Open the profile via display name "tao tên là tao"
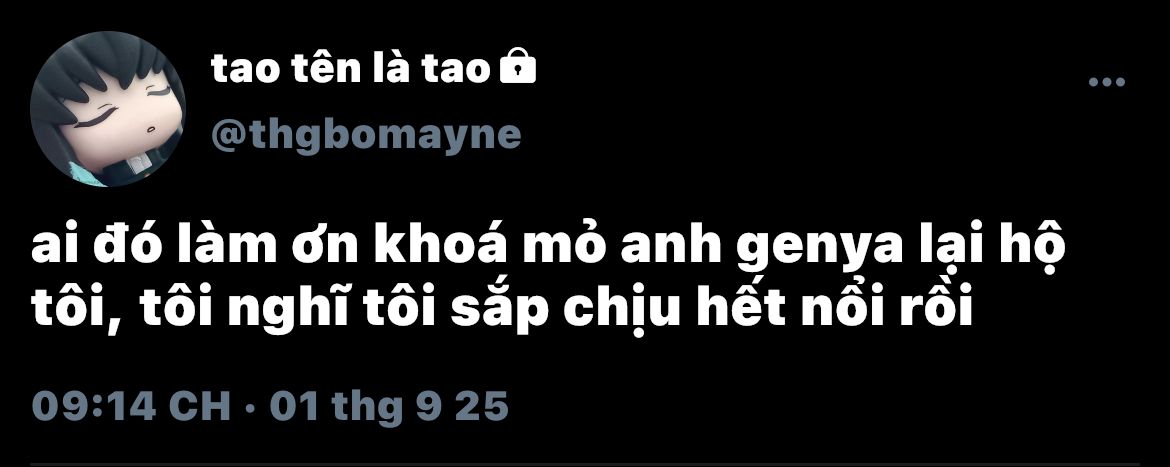Image resolution: width=1170 pixels, height=467 pixels. pos(350,69)
